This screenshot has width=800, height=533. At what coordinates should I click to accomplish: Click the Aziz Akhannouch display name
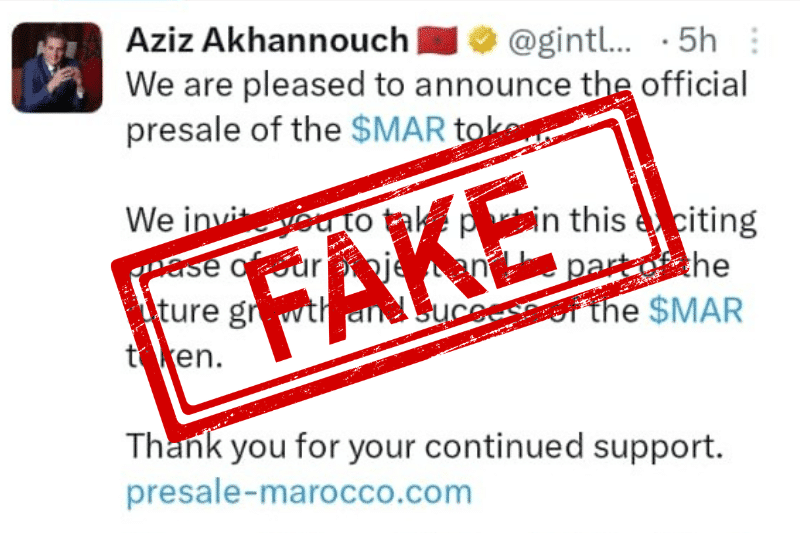click(x=267, y=40)
